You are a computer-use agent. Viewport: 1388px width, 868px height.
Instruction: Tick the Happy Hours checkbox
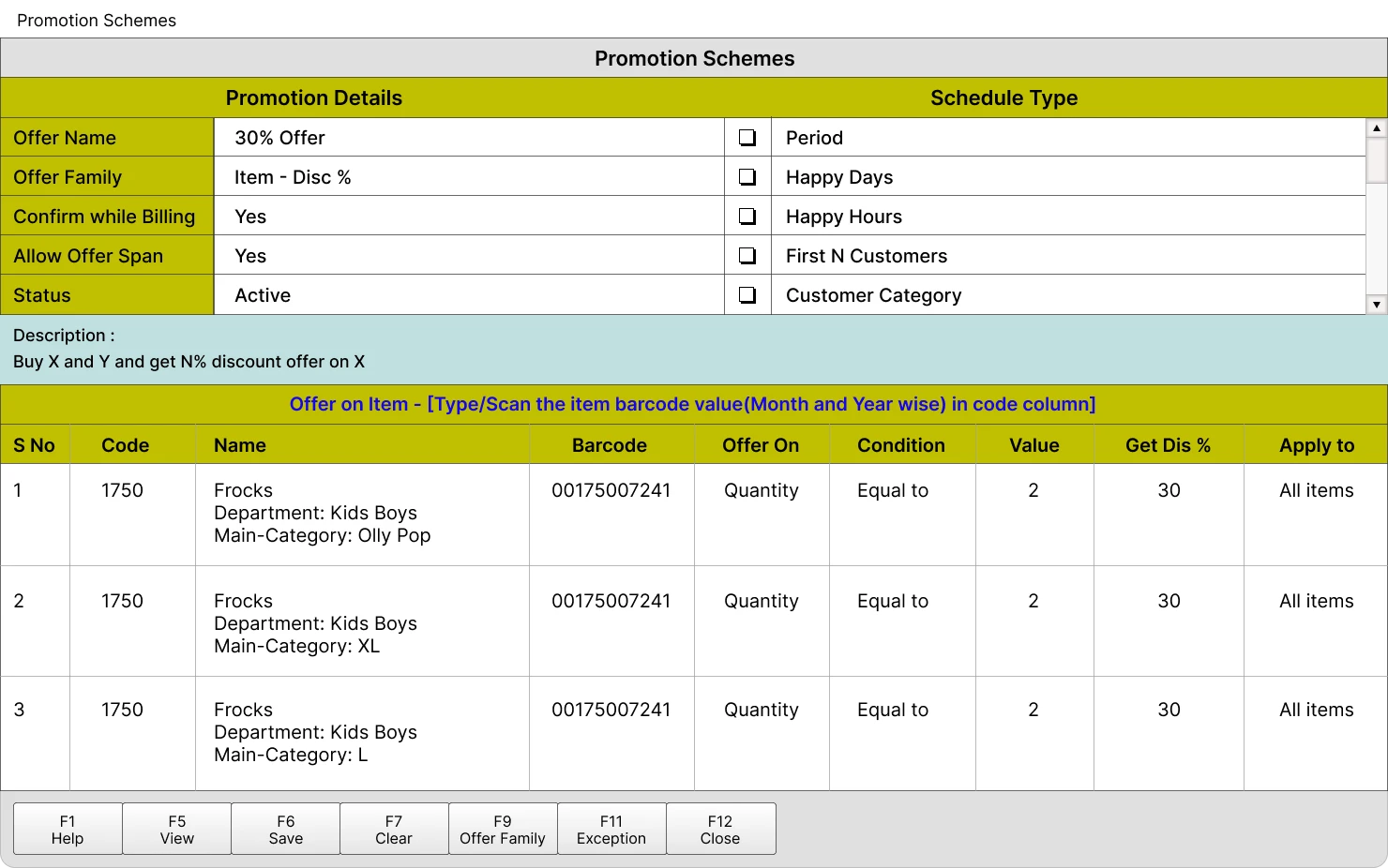(747, 216)
